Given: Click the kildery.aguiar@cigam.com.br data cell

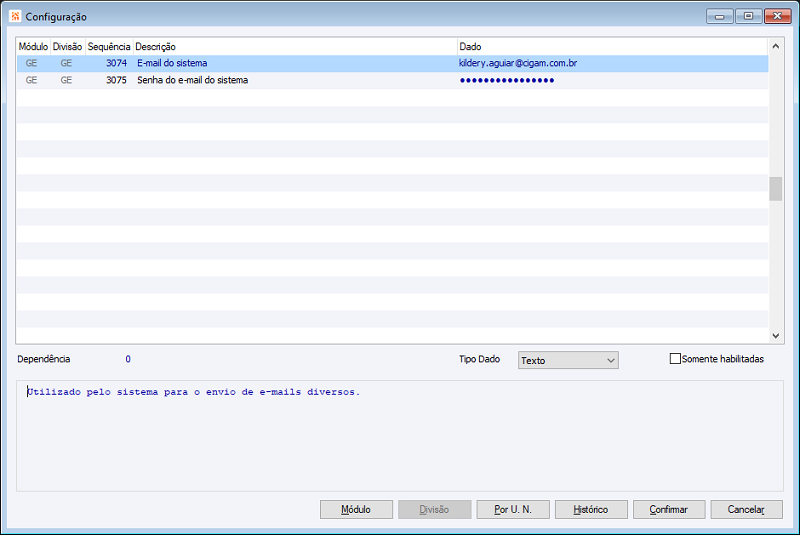Looking at the screenshot, I should pyautogui.click(x=518, y=63).
